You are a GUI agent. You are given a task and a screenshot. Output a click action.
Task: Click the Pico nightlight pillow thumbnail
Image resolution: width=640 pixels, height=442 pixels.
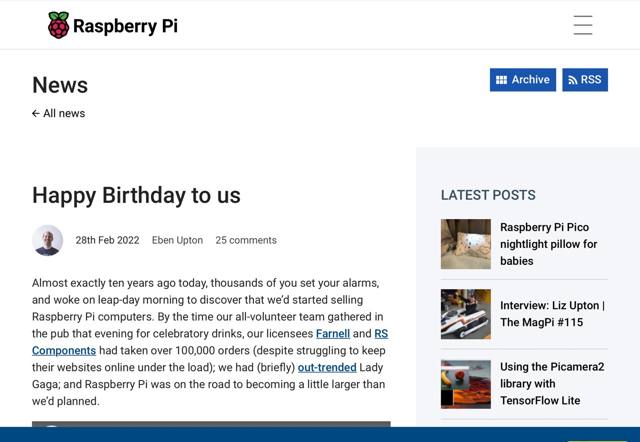(466, 244)
